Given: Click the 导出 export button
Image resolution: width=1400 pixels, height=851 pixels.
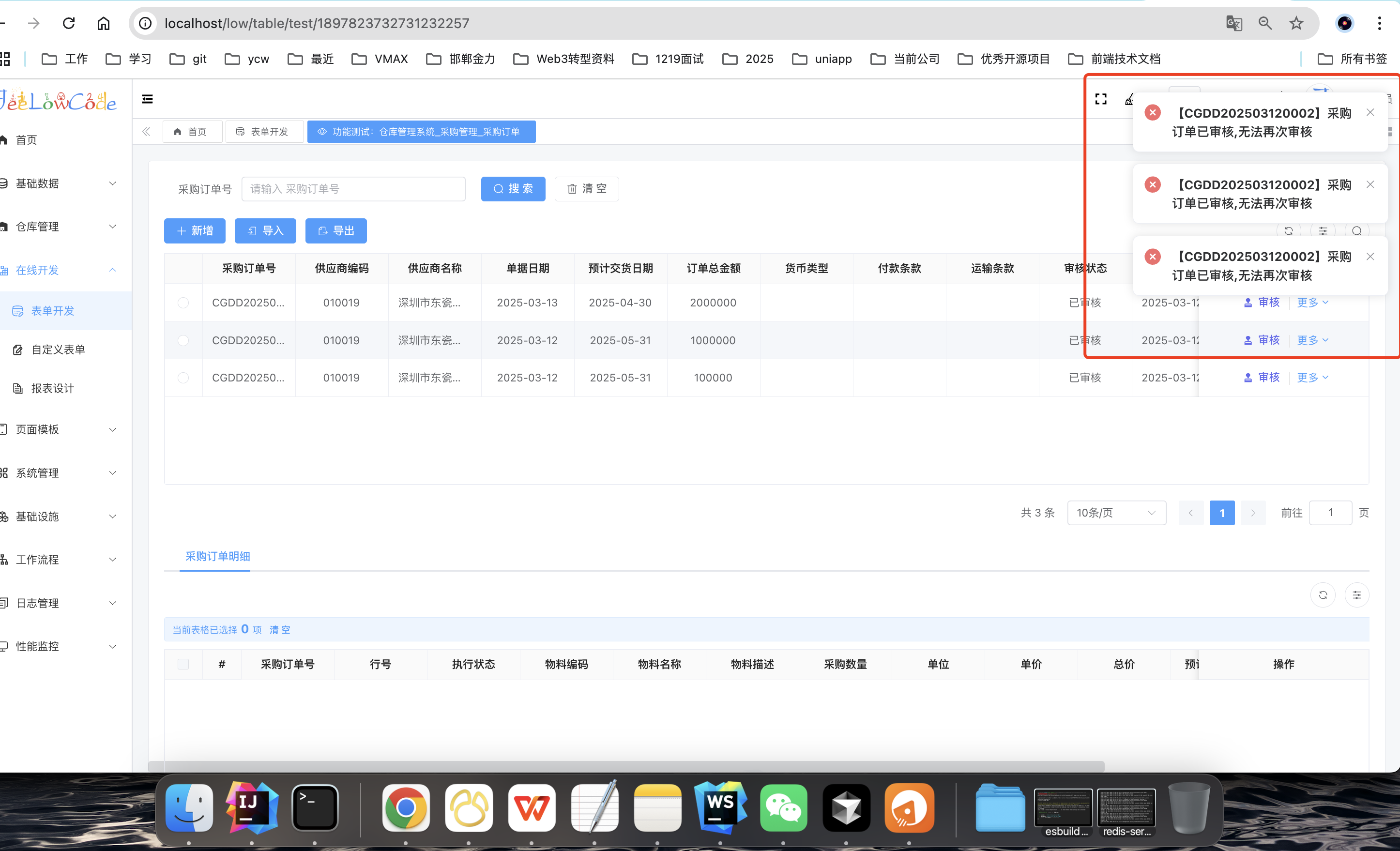Looking at the screenshot, I should (336, 230).
